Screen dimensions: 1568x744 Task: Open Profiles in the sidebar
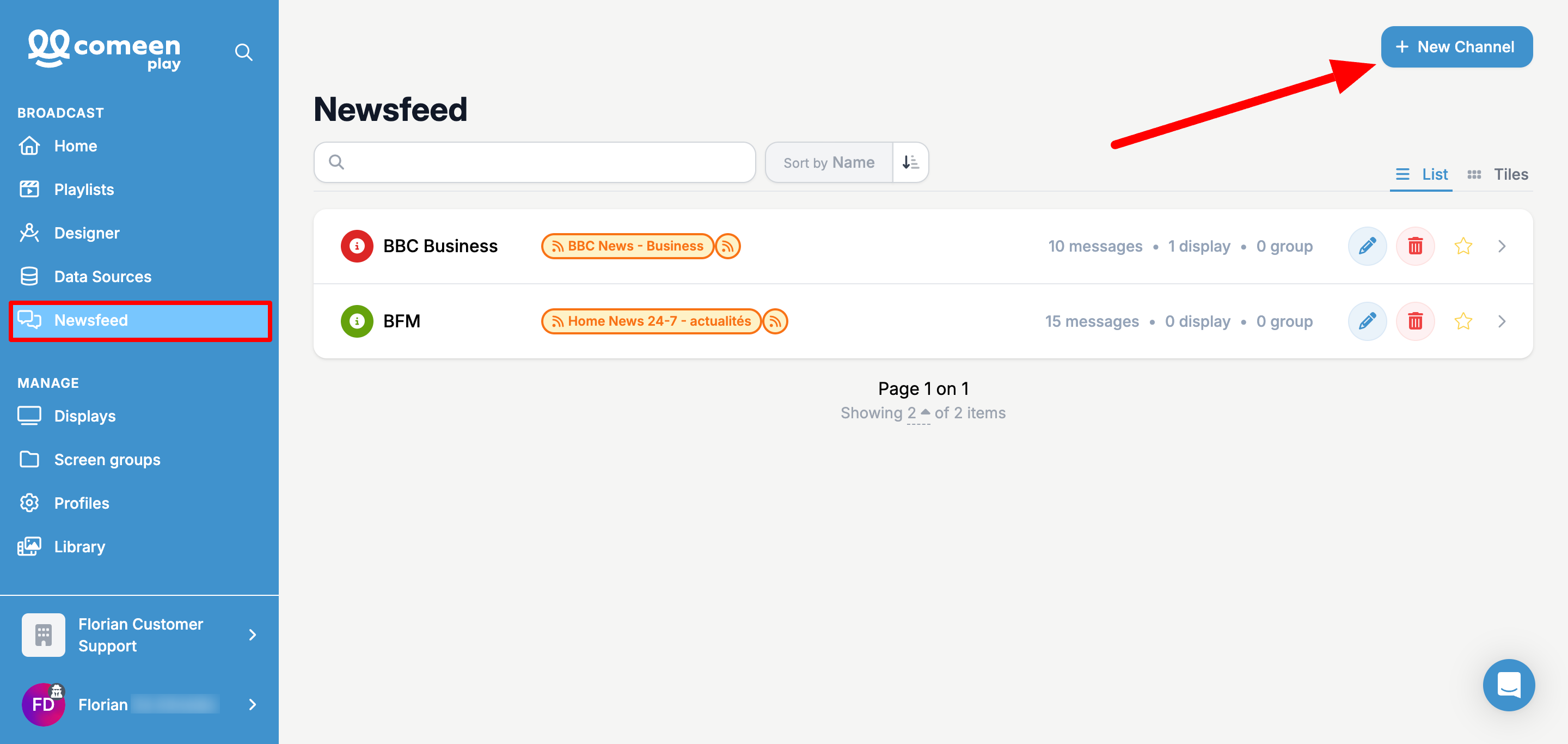point(139,503)
